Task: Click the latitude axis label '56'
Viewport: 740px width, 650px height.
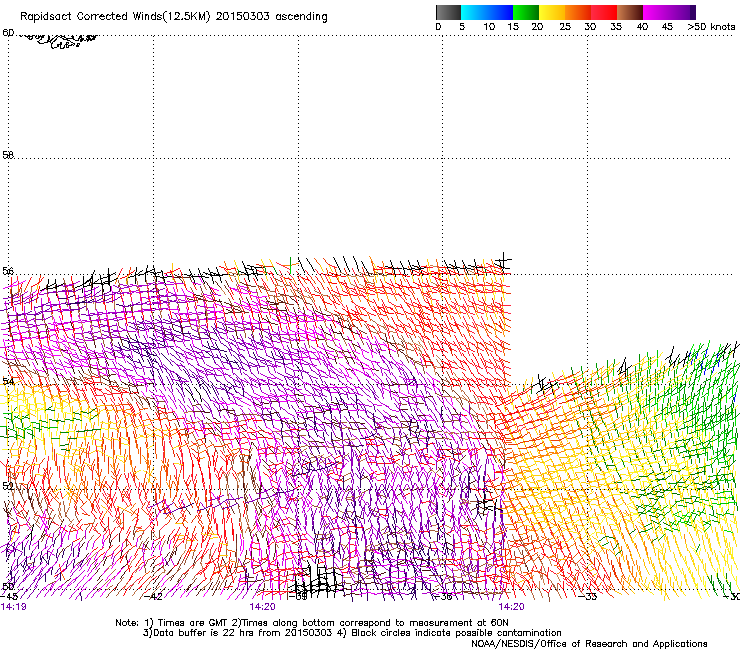Action: point(8,271)
